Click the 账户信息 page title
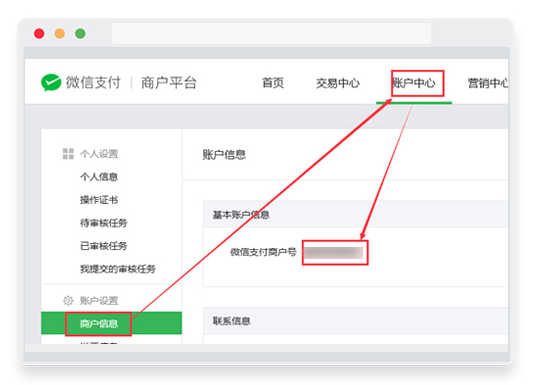 coord(224,155)
